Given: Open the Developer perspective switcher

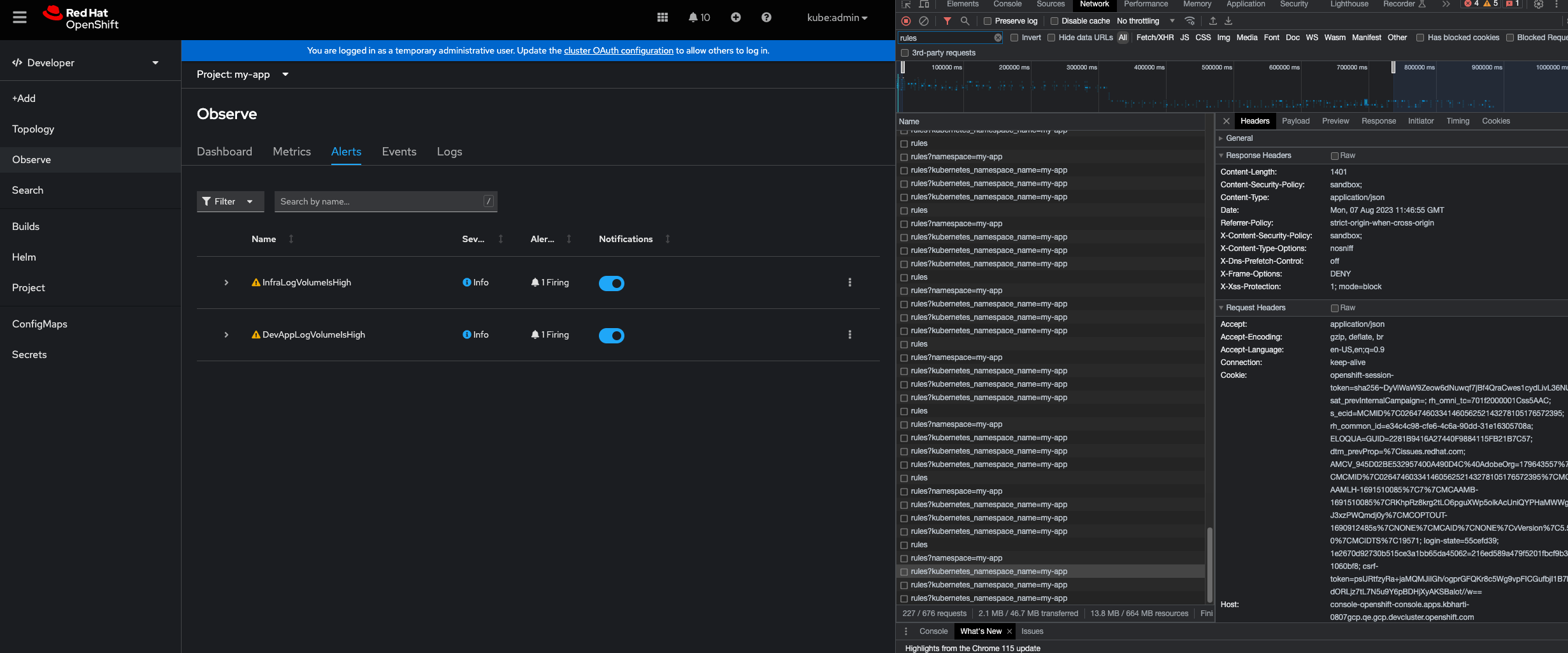Looking at the screenshot, I should [x=85, y=62].
